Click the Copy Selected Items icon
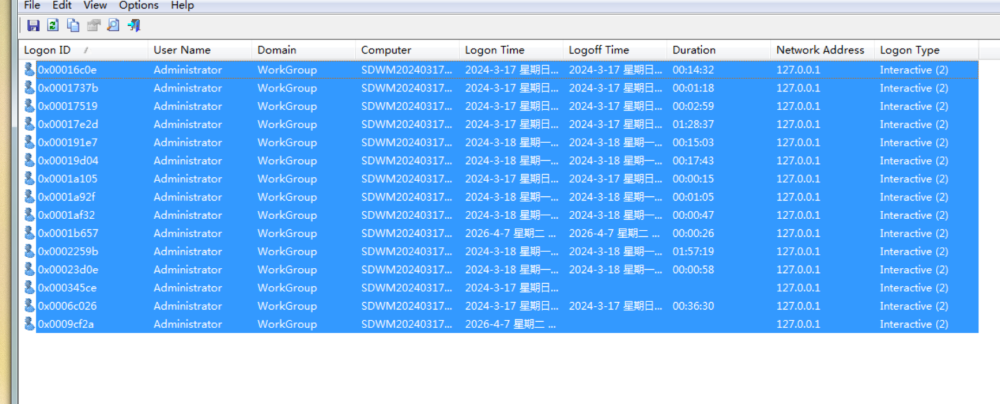 click(x=73, y=25)
